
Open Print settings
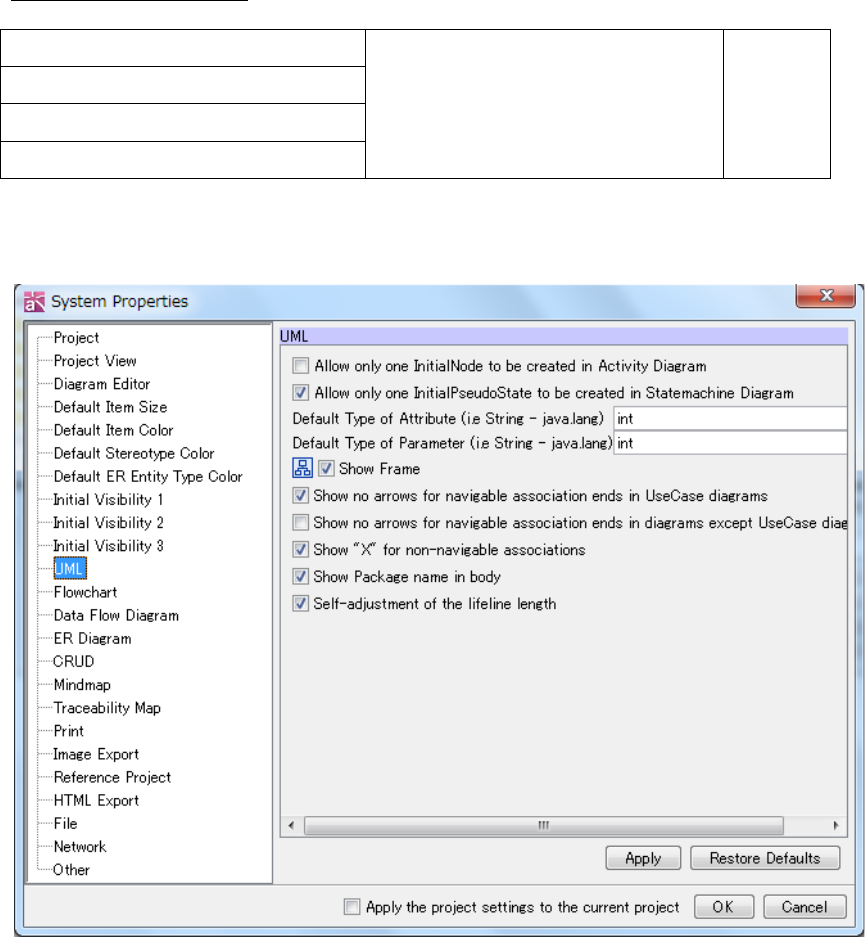tap(69, 731)
